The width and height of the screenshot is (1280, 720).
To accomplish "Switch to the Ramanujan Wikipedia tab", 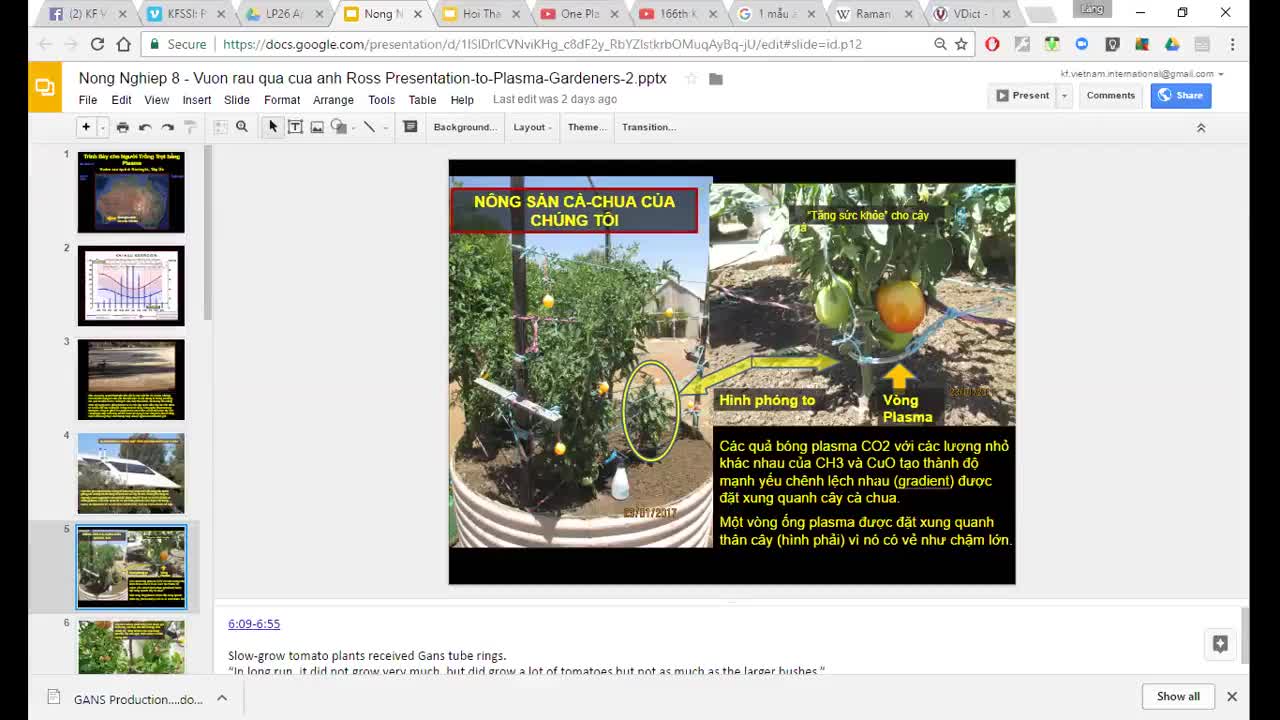I will [x=871, y=14].
